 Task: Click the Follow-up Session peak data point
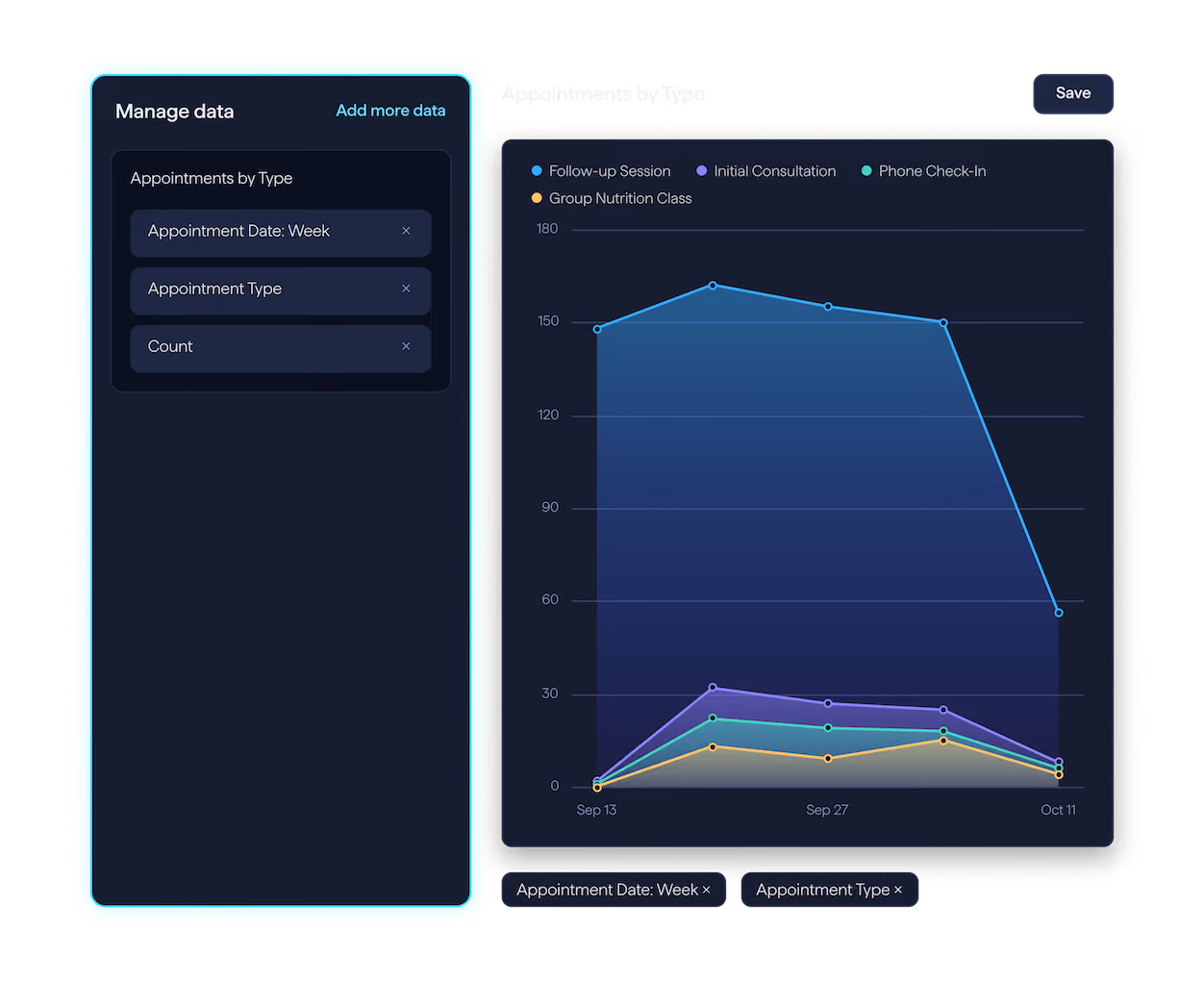pos(713,286)
